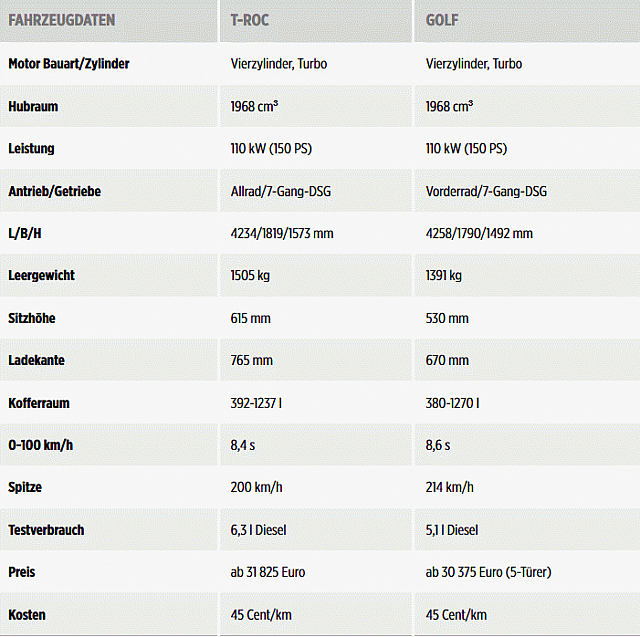The width and height of the screenshot is (640, 637).
Task: Select T-Roc Testverbrauch 6,3 l Diesel
Action: click(258, 530)
